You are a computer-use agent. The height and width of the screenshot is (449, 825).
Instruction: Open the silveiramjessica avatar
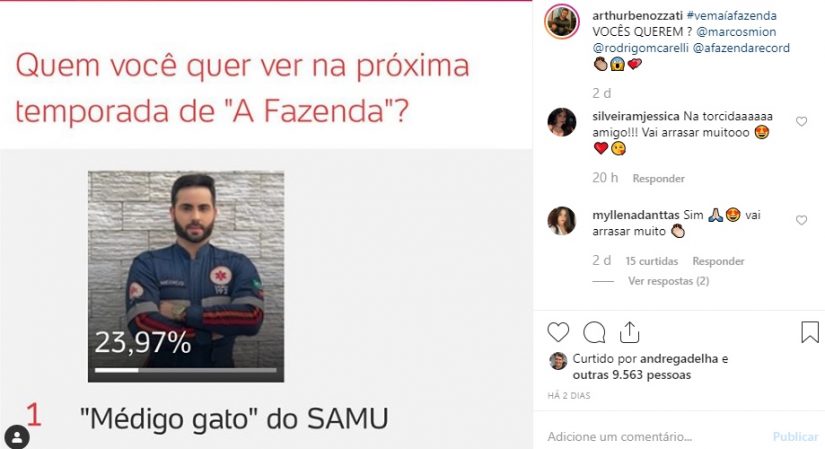(562, 122)
